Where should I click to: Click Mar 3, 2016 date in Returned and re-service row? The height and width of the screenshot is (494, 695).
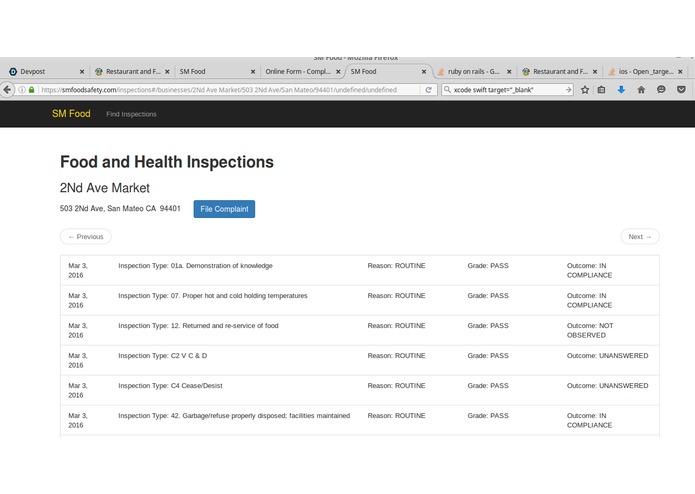pyautogui.click(x=78, y=331)
